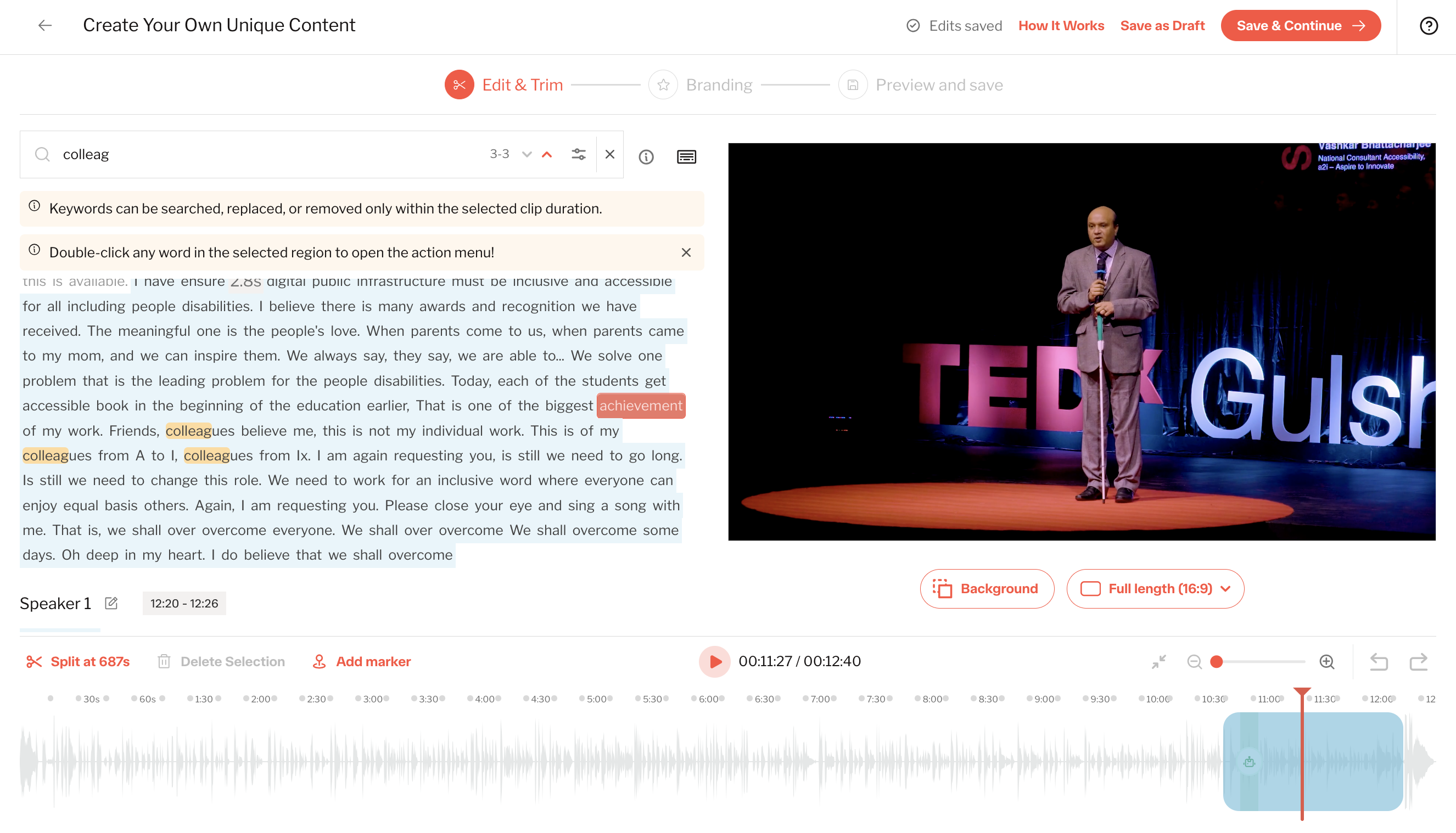1456x833 pixels.
Task: Edit Speaker 1 name pencil icon
Action: pyautogui.click(x=111, y=603)
